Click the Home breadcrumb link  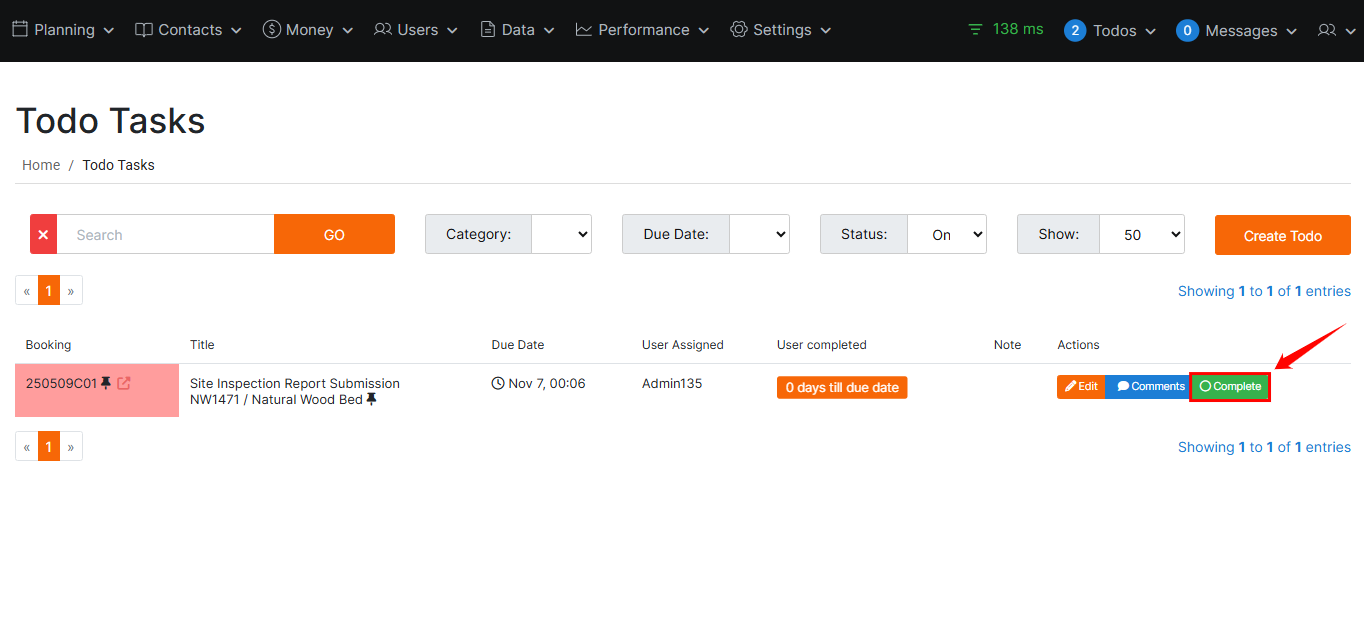click(x=41, y=165)
